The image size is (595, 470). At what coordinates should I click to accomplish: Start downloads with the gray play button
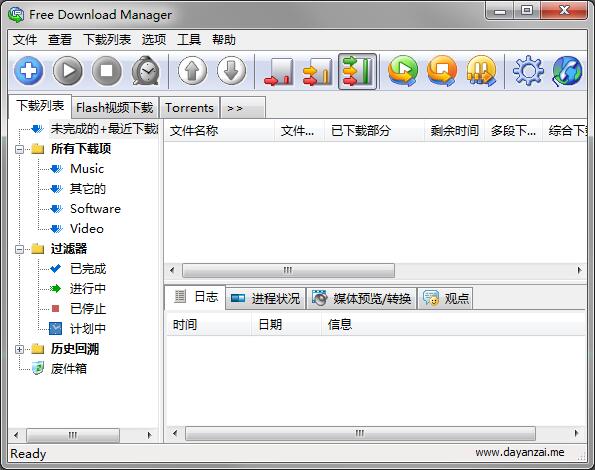tap(68, 71)
